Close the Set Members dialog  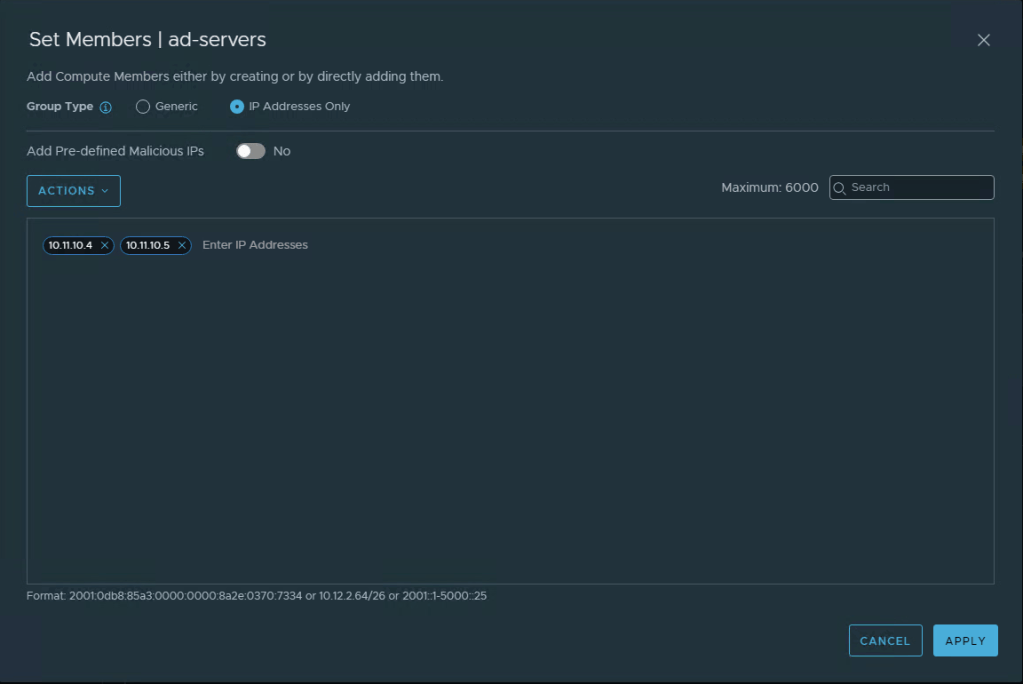(x=983, y=40)
